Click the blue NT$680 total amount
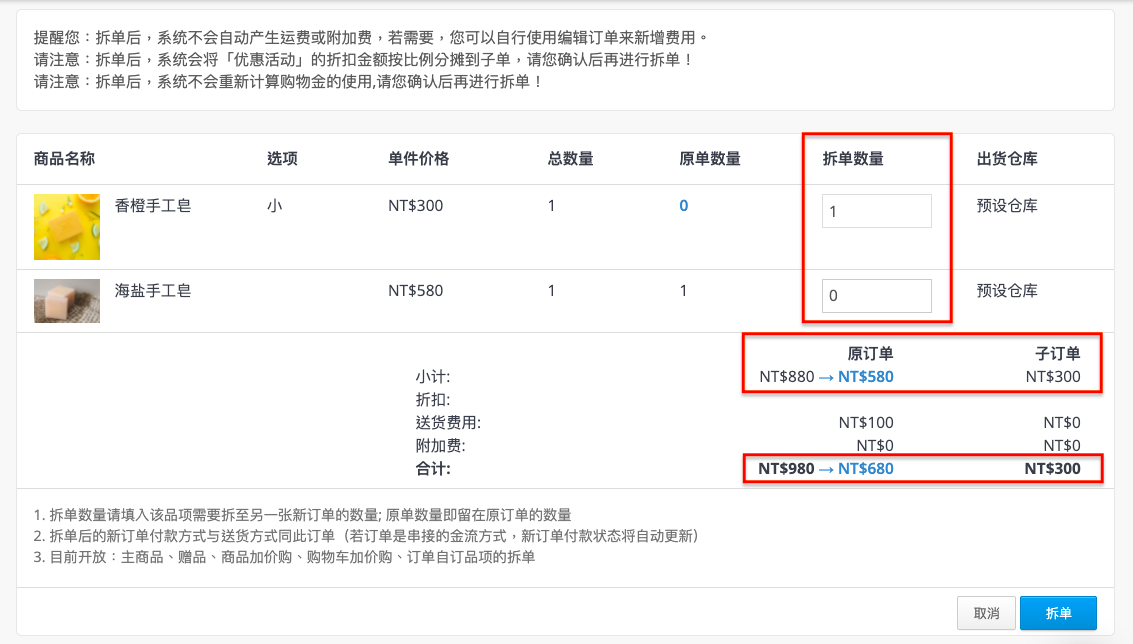Viewport: 1133px width, 644px height. tap(866, 468)
